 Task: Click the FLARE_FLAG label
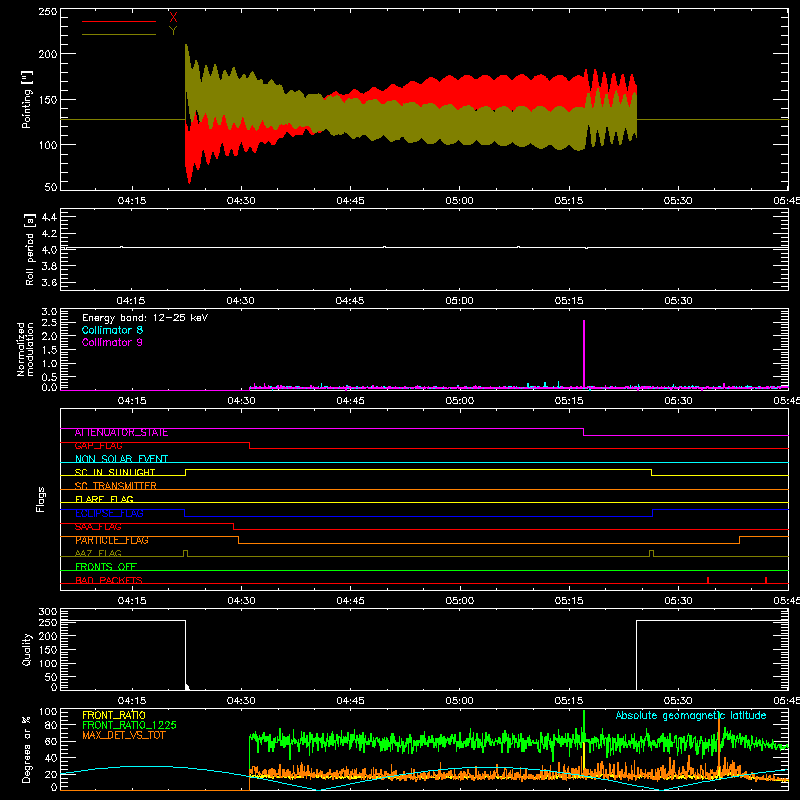(x=104, y=499)
